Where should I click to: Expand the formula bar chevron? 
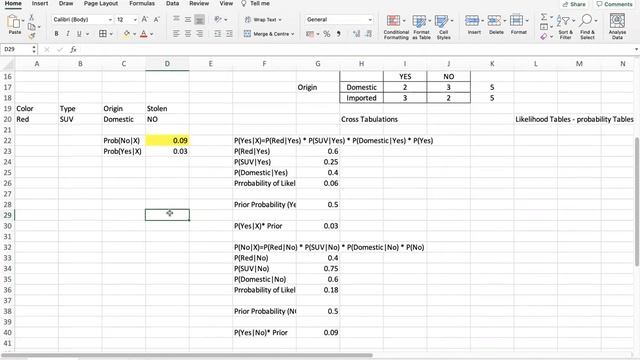[x=636, y=49]
